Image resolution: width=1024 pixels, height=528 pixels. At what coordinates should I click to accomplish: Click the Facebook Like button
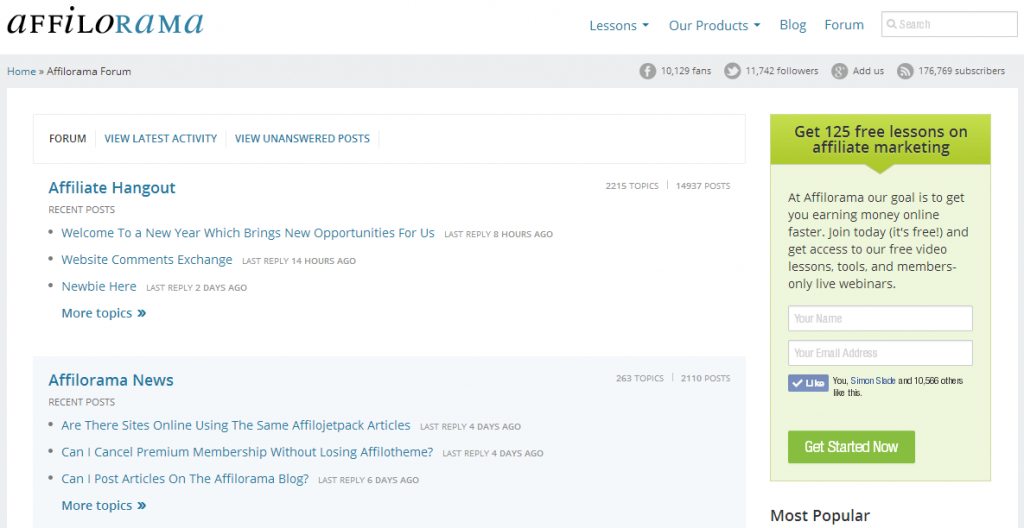pyautogui.click(x=808, y=383)
